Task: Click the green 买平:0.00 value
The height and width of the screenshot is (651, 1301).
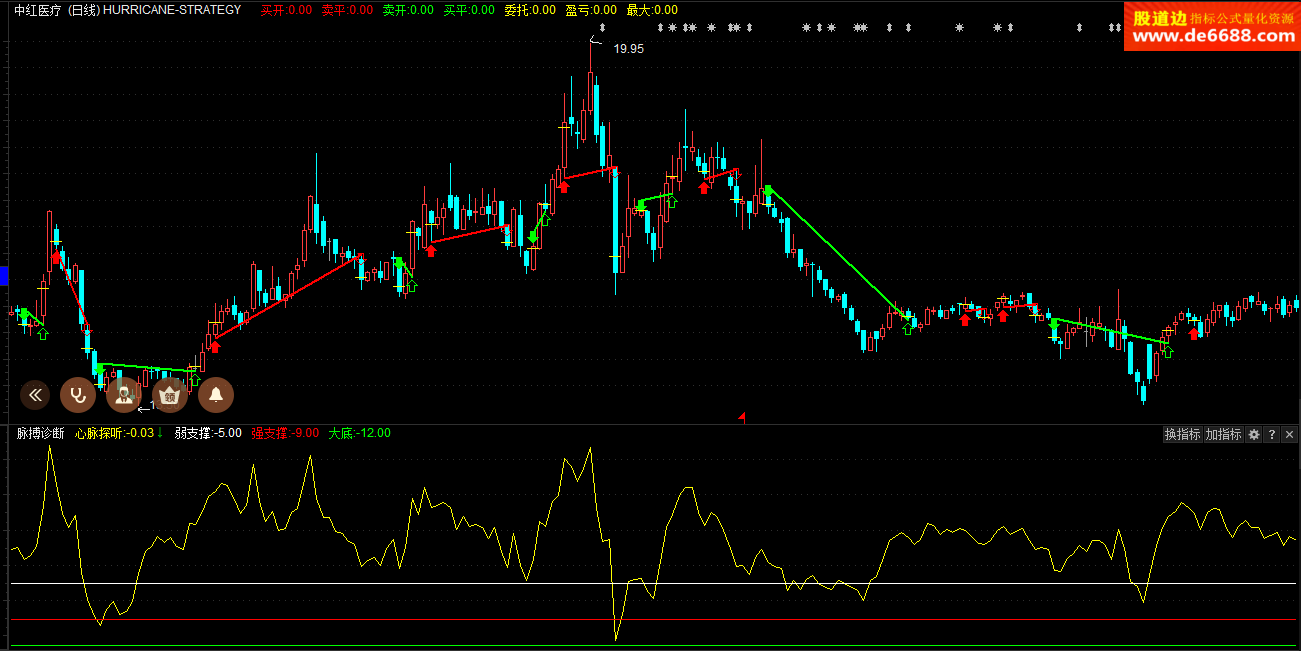Action: [469, 10]
